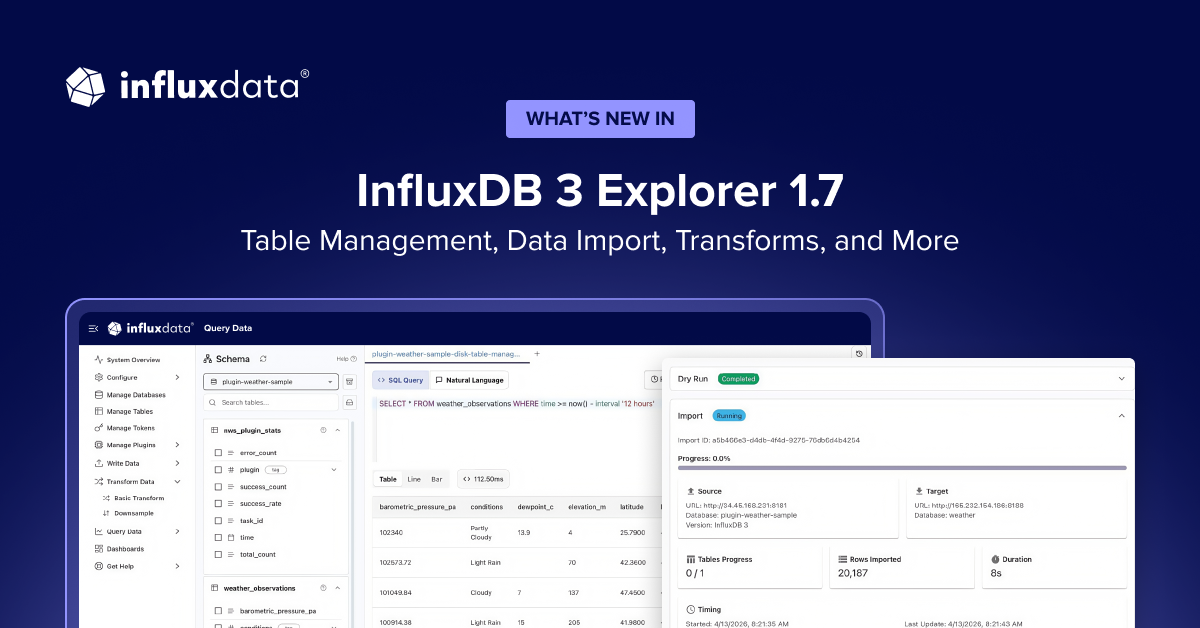This screenshot has height=628, width=1200.
Task: Check the success_rate column checkbox
Action: [x=218, y=504]
